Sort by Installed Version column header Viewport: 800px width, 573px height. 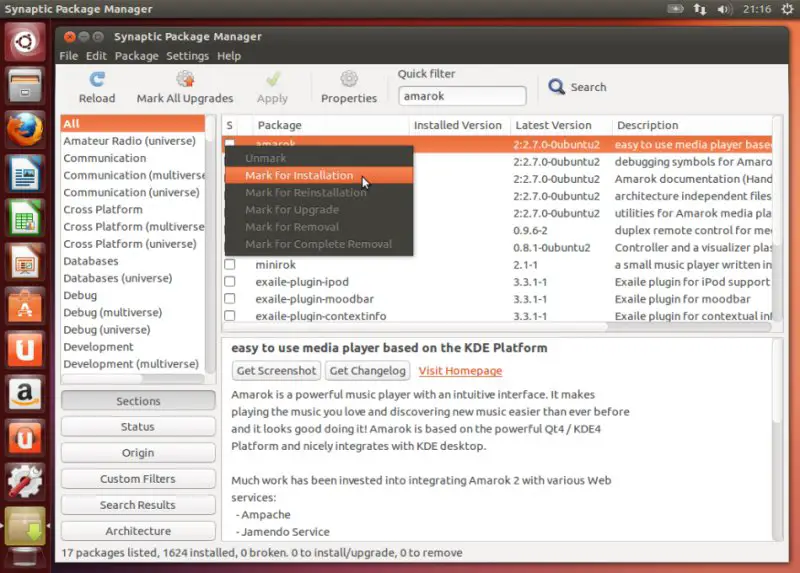coord(459,126)
